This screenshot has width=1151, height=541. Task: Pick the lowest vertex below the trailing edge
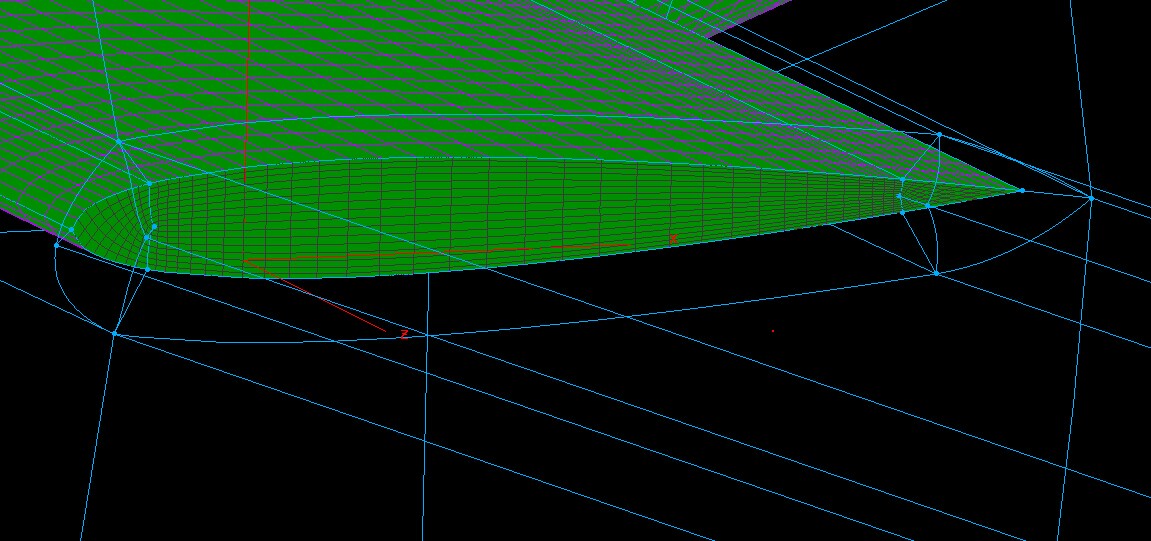pos(935,273)
